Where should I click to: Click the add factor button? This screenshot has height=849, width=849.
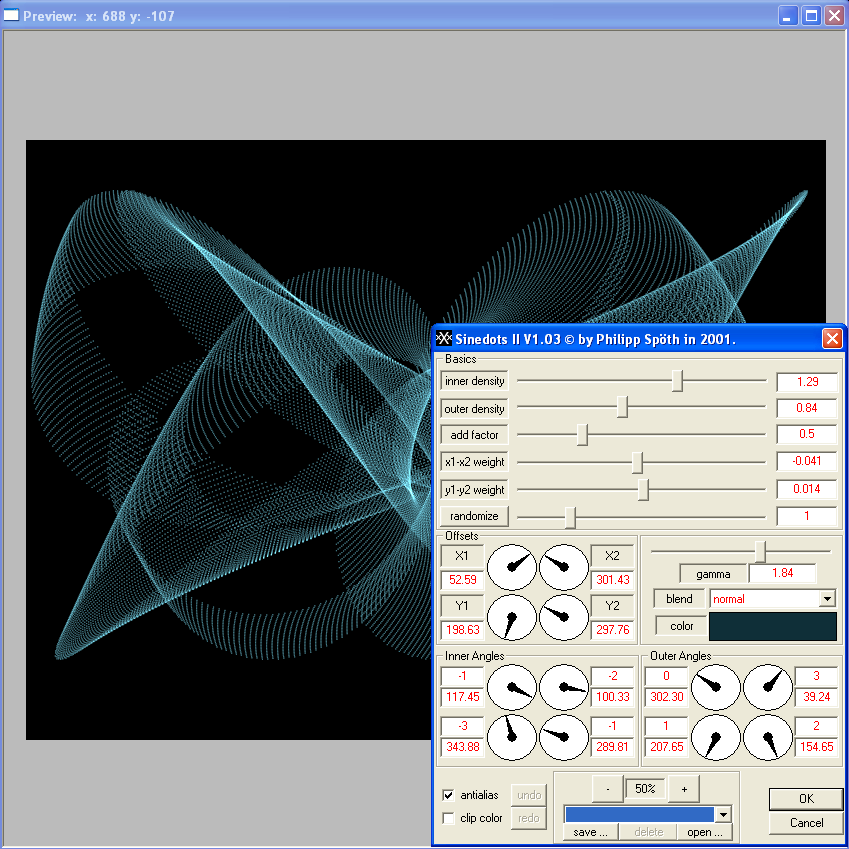coord(474,435)
